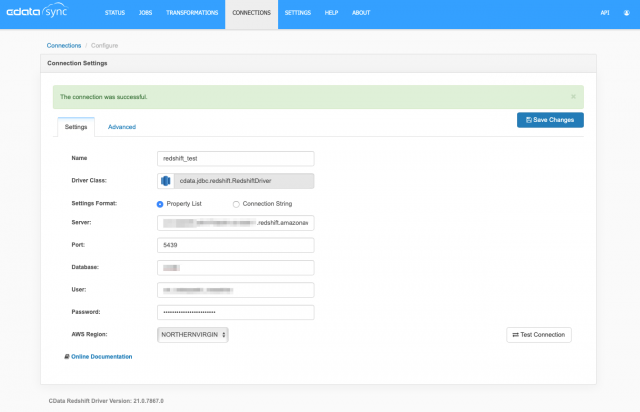Go to the Jobs page
Screen dimensions: 640x412
click(147, 13)
